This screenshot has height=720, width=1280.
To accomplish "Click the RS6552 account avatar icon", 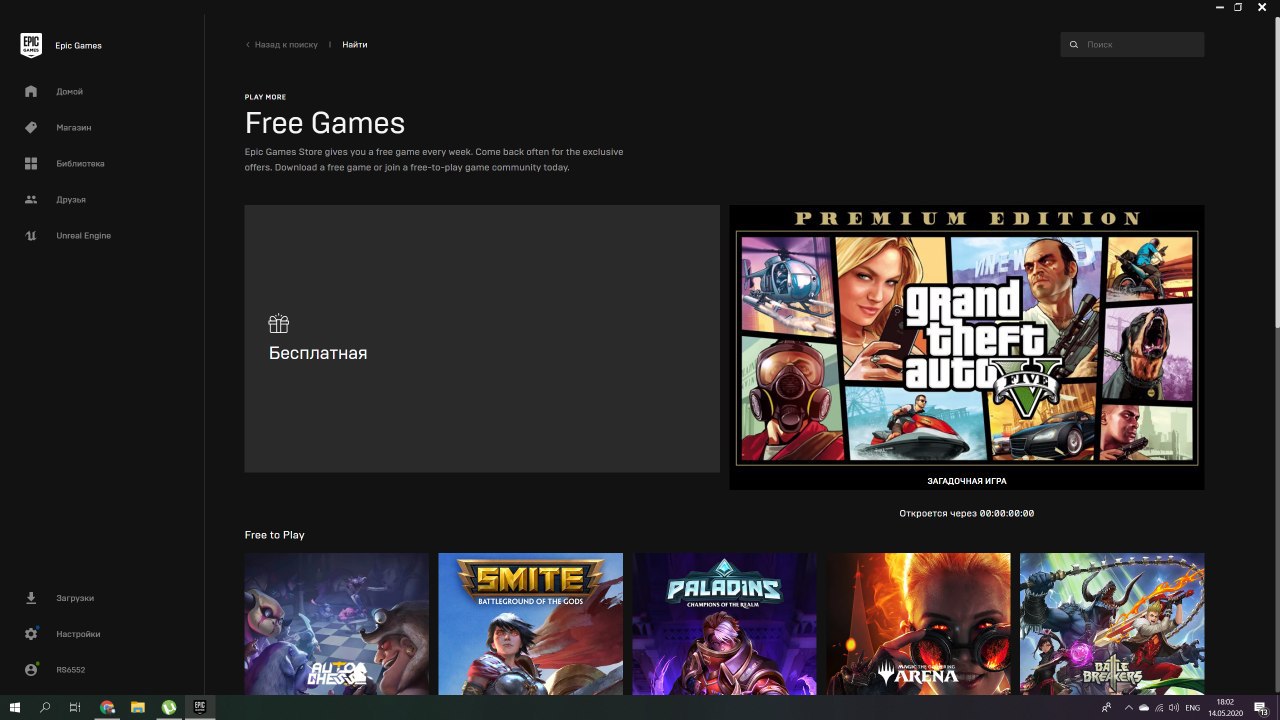I will 31,670.
